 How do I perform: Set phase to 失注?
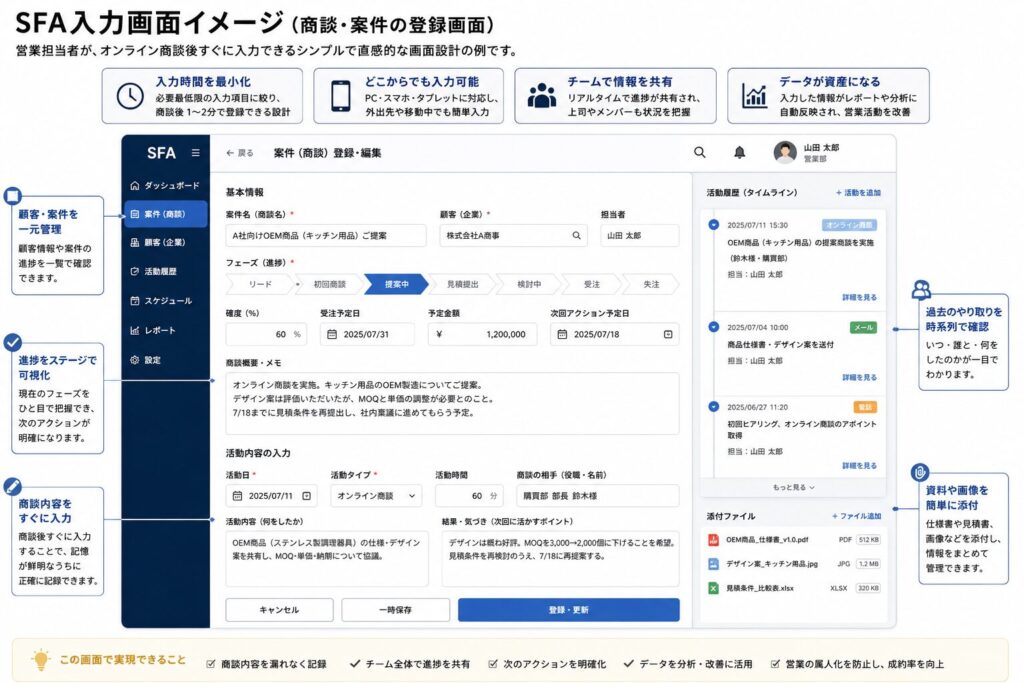pos(651,284)
